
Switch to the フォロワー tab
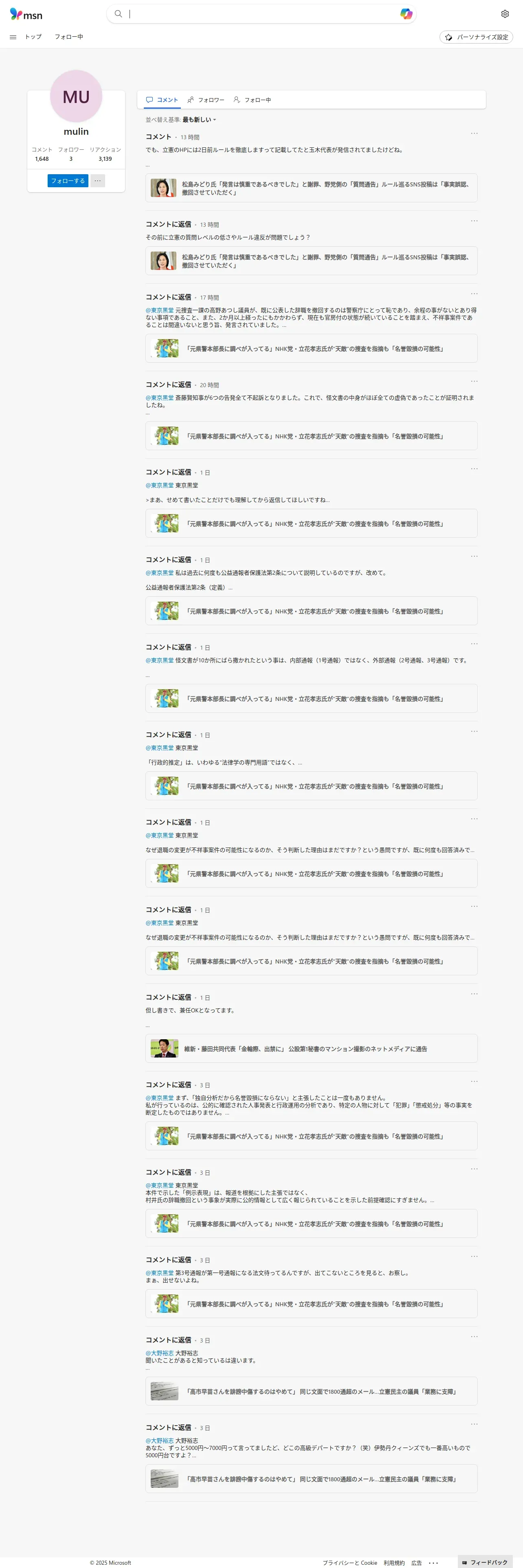tap(206, 100)
